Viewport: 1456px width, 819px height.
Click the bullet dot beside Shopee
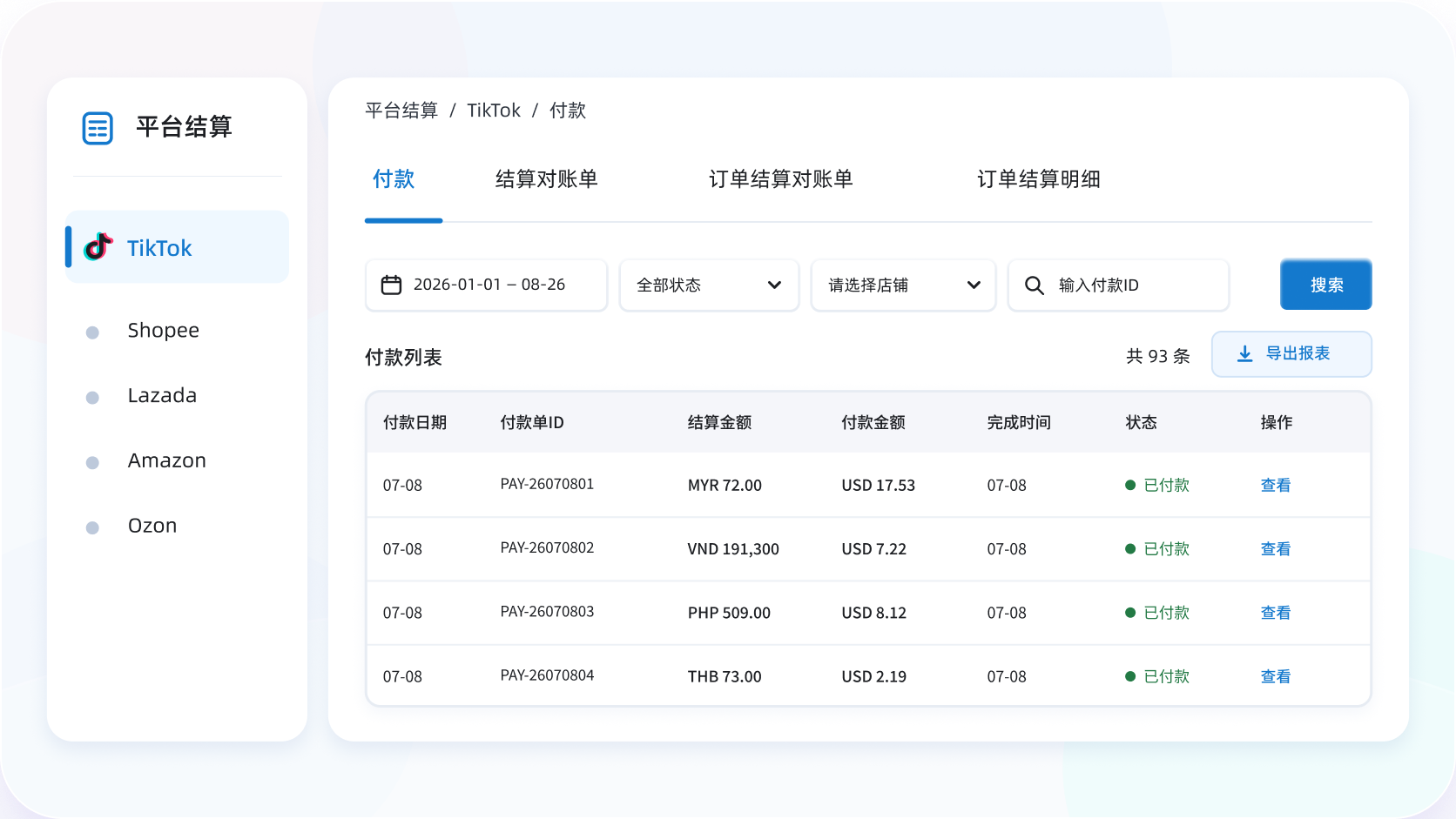(92, 332)
